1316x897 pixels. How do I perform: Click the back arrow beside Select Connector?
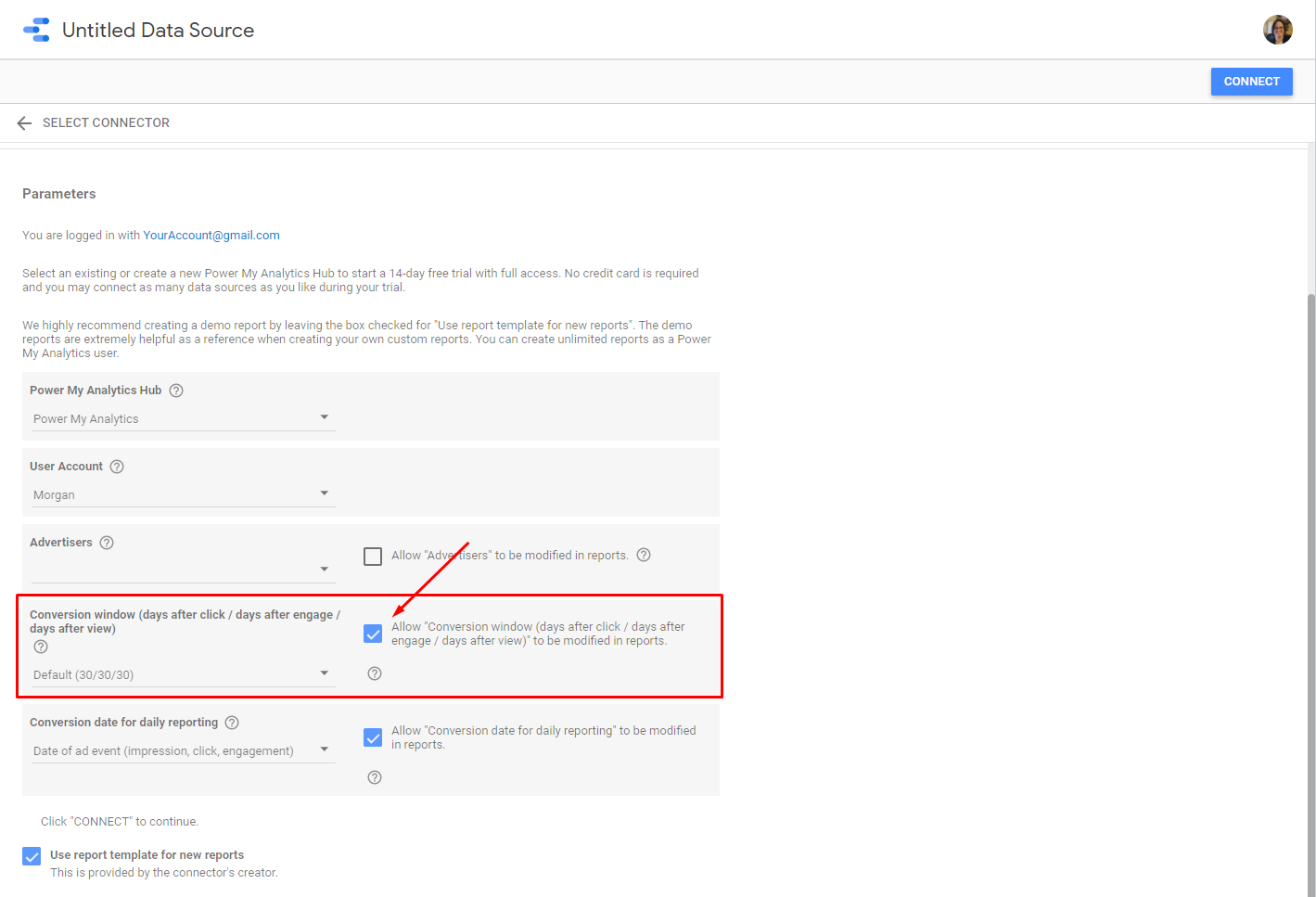(x=24, y=123)
